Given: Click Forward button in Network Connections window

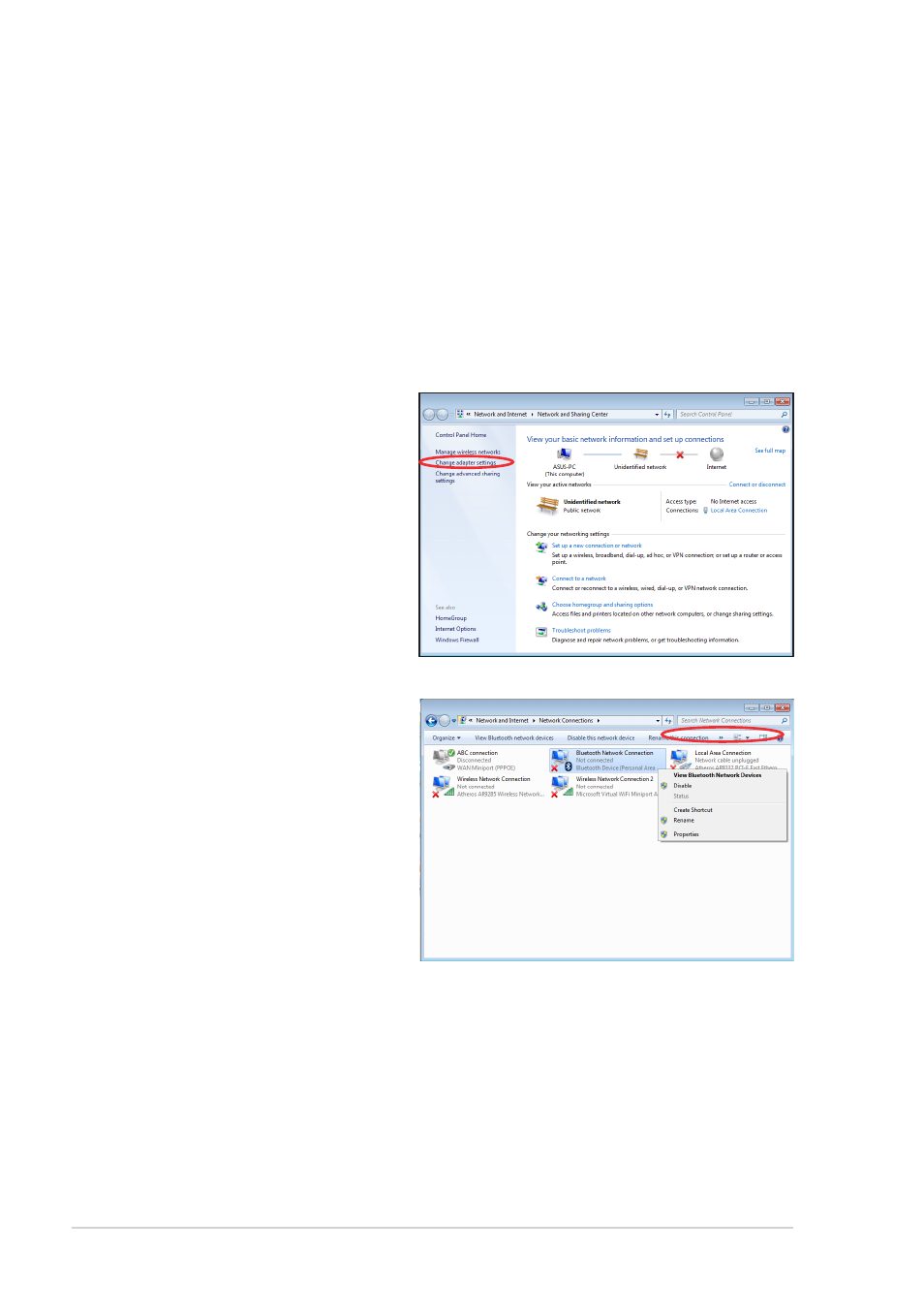Looking at the screenshot, I should (x=445, y=721).
